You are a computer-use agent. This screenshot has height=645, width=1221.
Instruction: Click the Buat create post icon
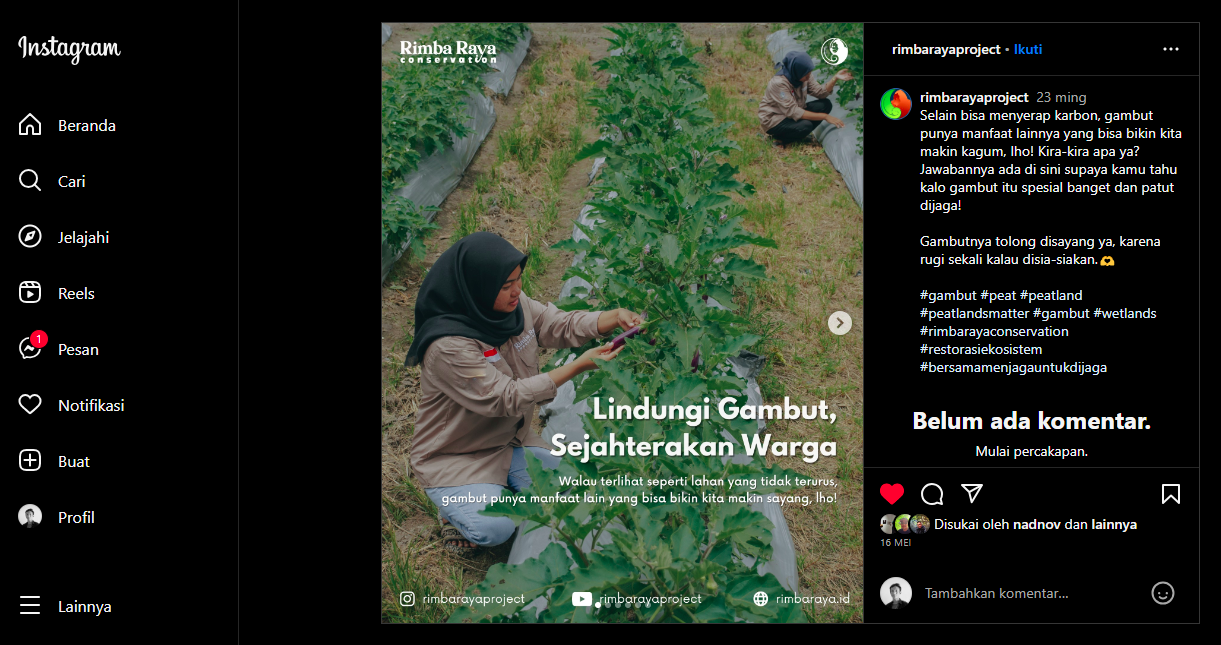(30, 461)
